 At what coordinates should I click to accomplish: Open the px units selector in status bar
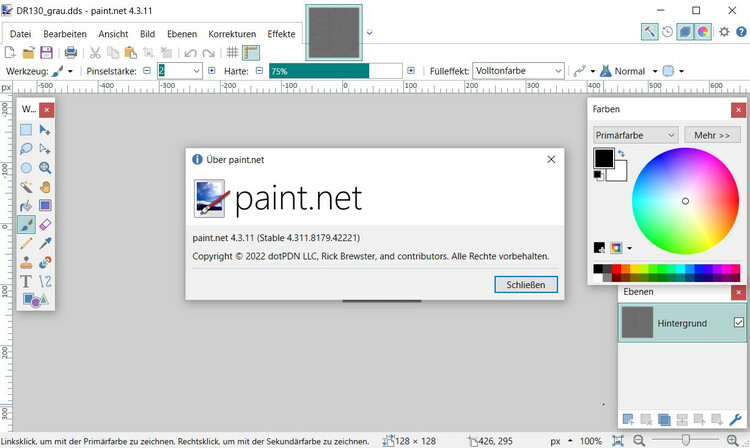pyautogui.click(x=561, y=441)
